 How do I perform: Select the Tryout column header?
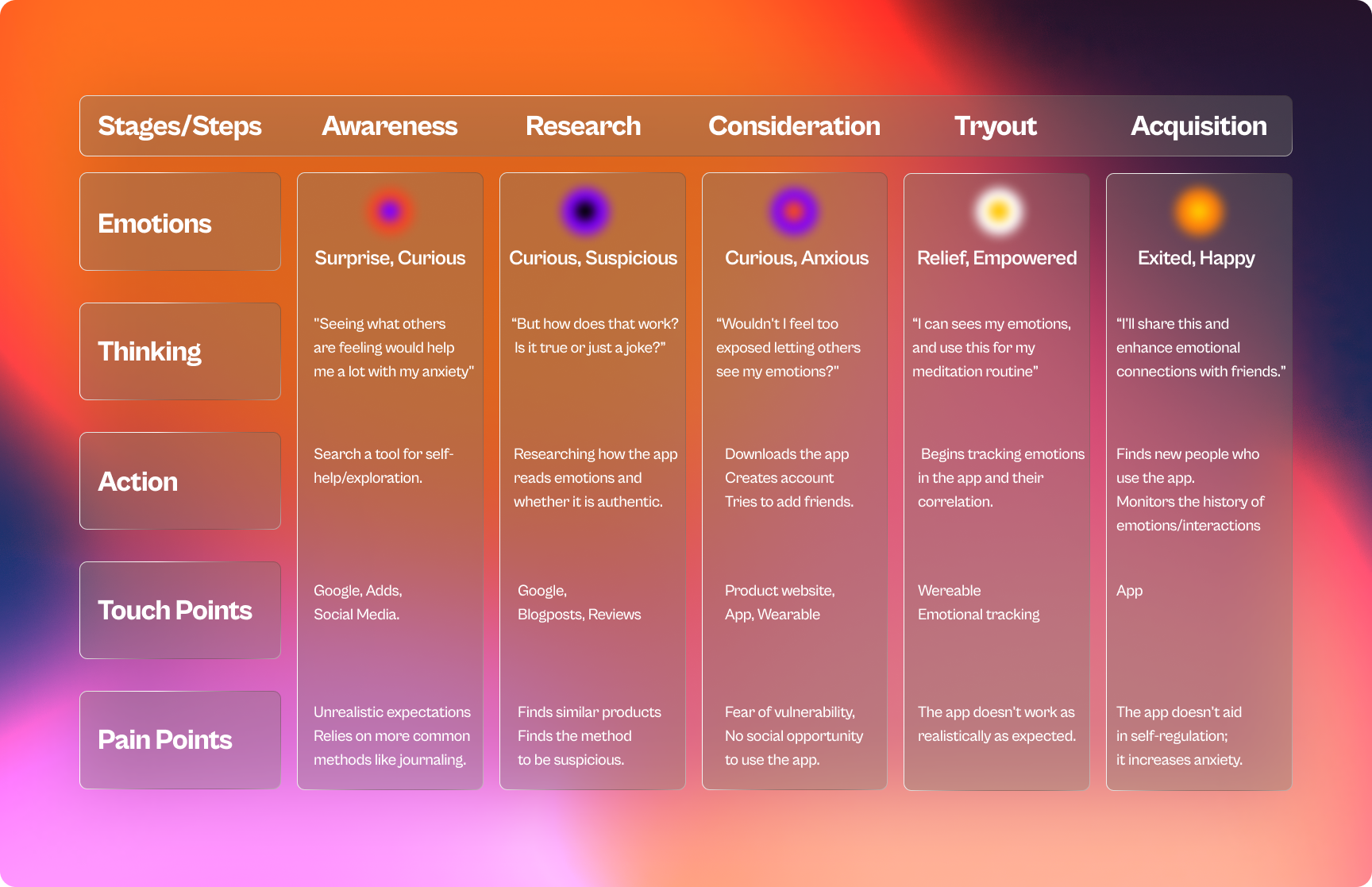tap(996, 126)
